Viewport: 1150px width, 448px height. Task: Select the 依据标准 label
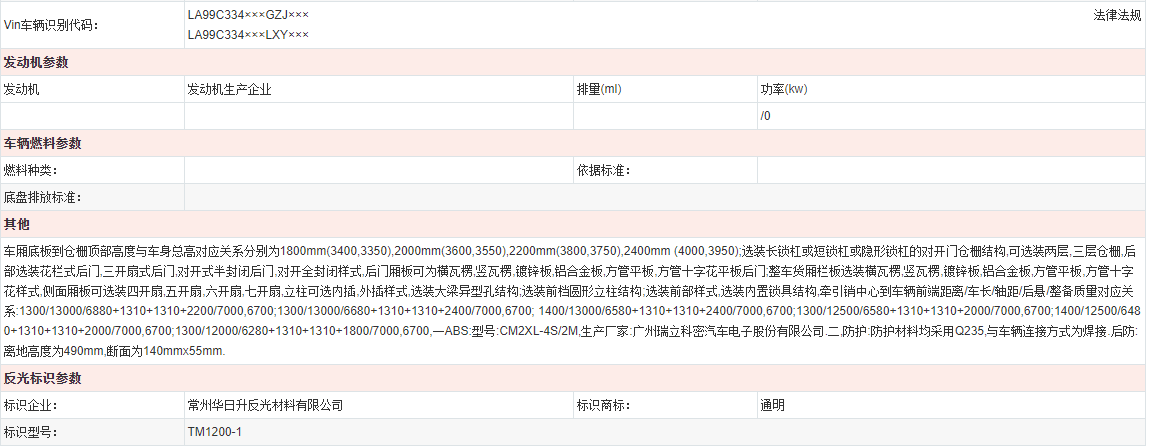(604, 170)
